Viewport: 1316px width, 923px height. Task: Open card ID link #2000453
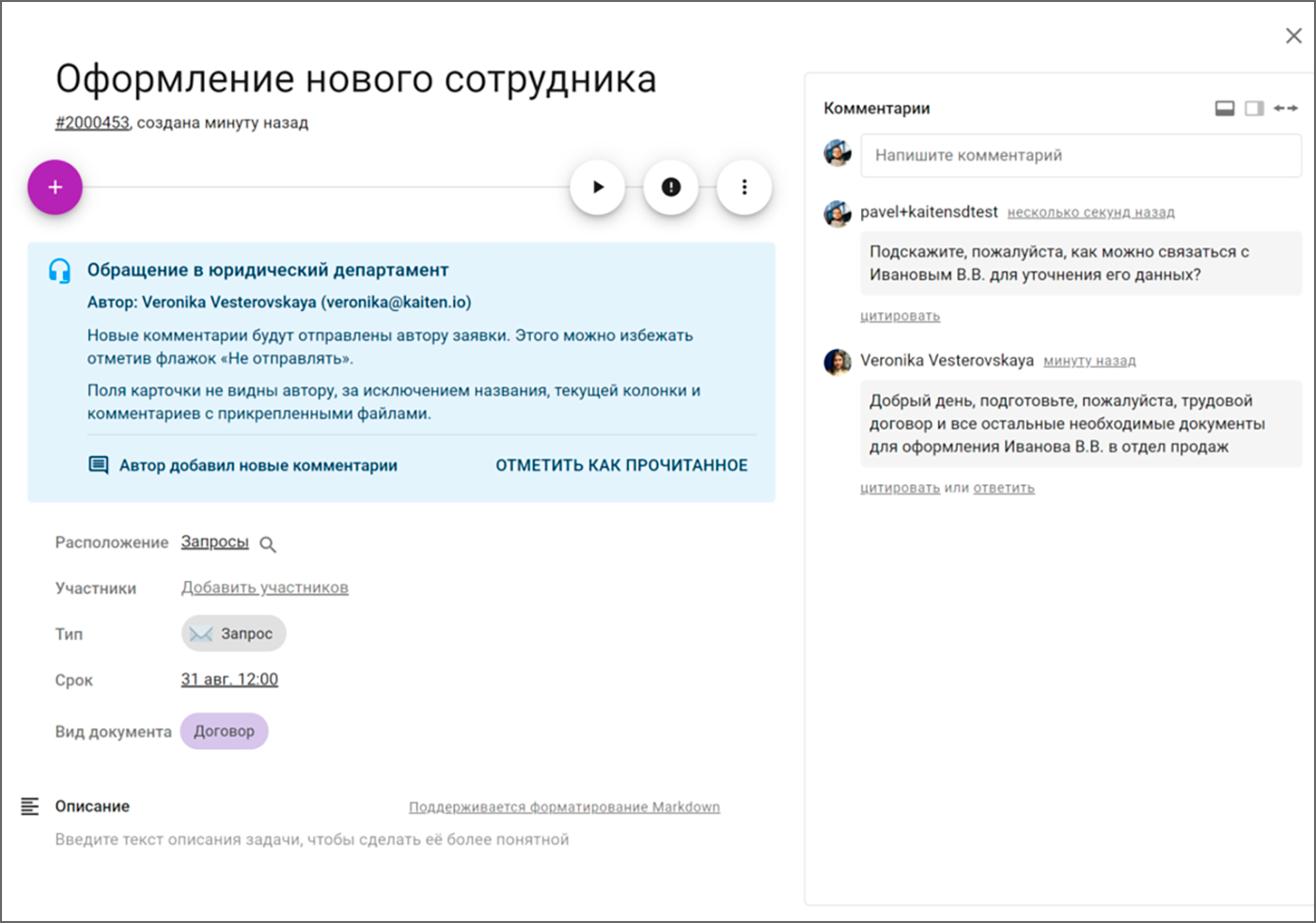92,122
